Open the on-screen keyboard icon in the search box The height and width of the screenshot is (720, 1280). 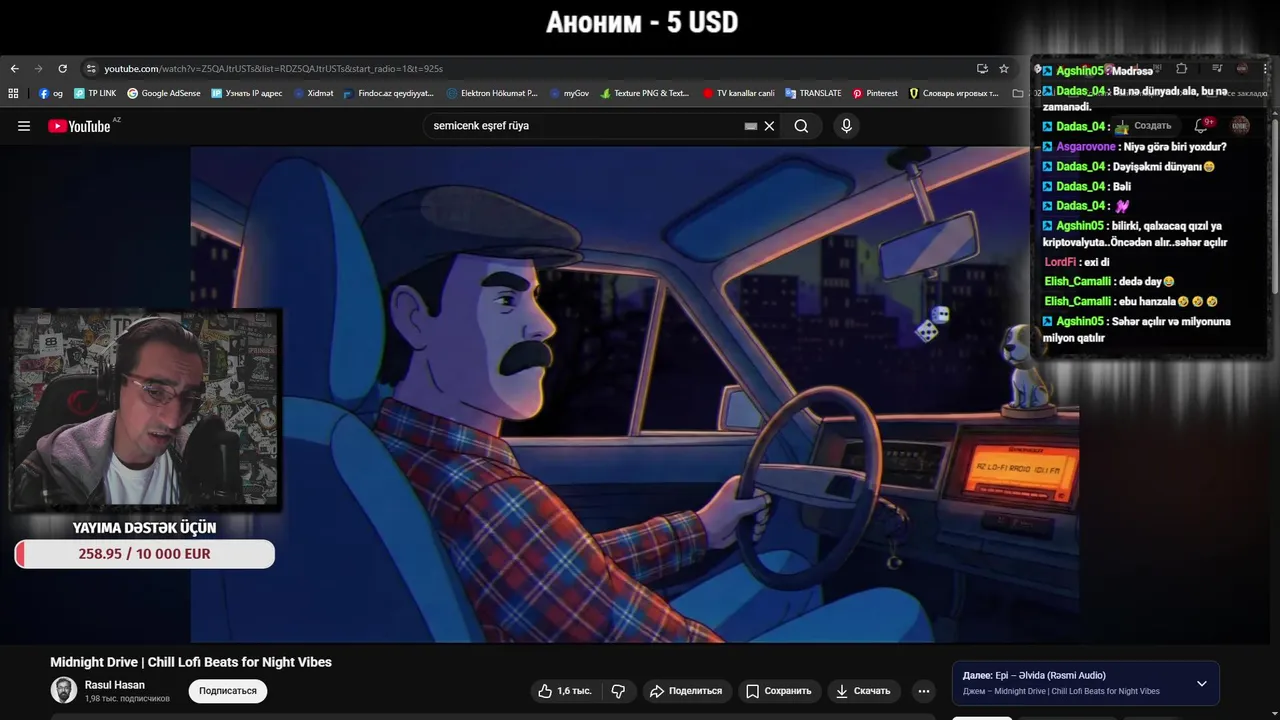click(751, 126)
